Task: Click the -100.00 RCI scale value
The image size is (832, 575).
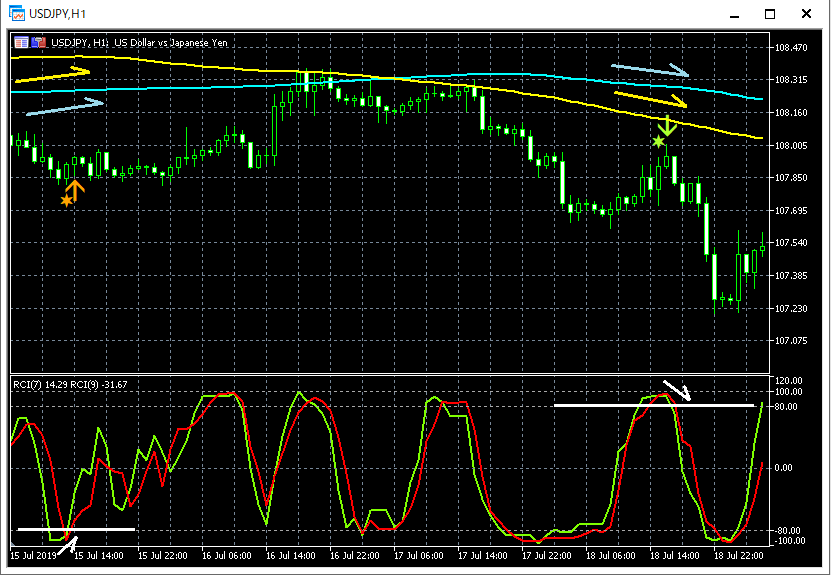Action: (790, 541)
